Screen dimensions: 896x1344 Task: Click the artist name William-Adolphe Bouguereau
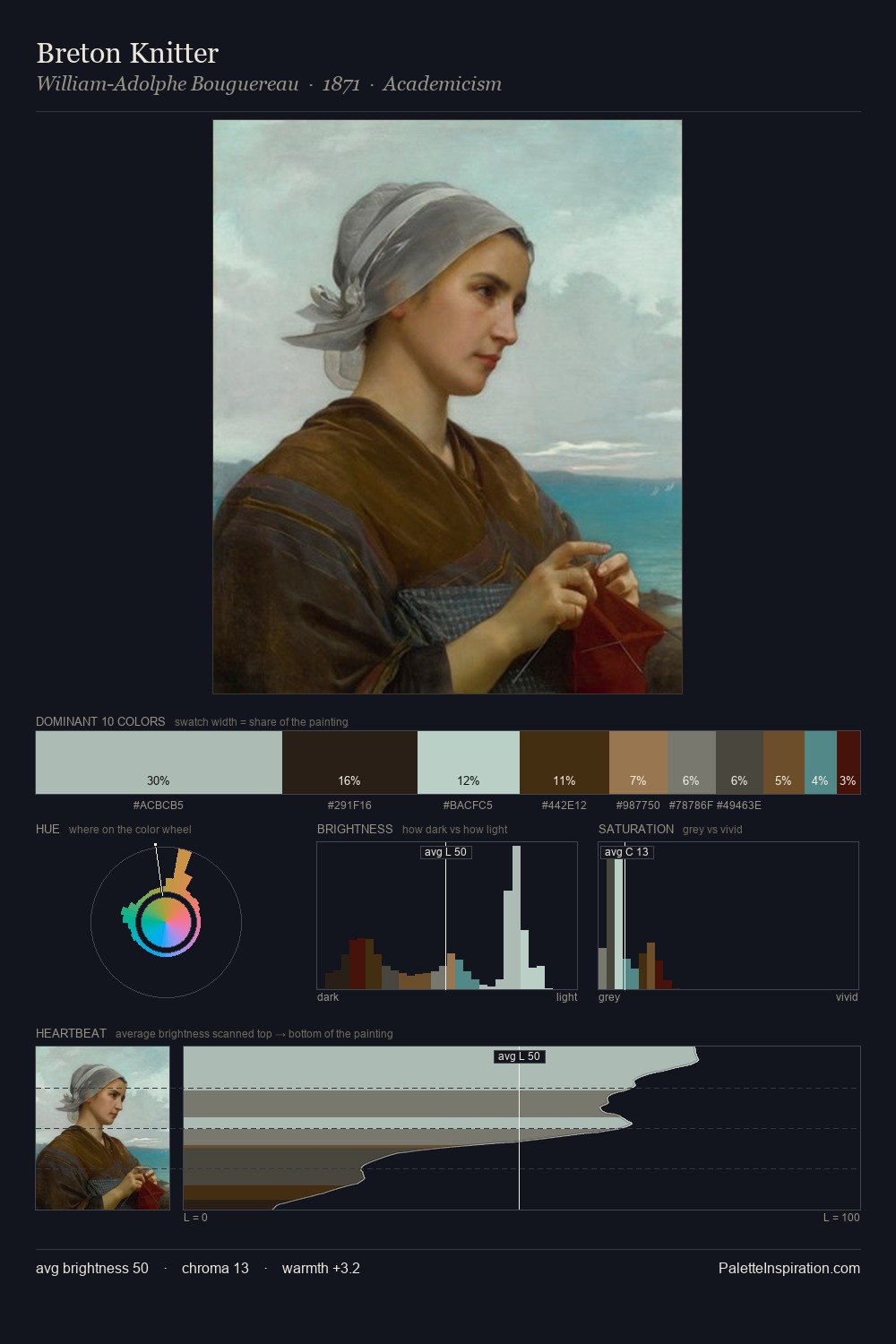point(168,84)
